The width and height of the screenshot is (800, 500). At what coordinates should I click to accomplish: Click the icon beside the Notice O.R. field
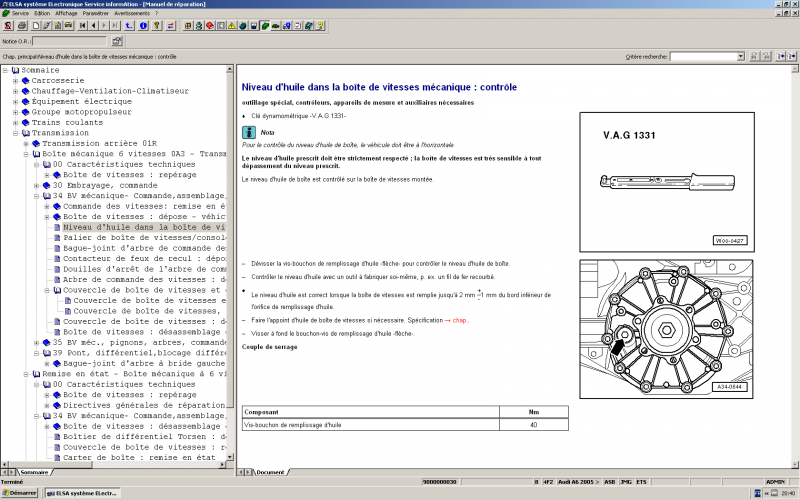pos(117,41)
